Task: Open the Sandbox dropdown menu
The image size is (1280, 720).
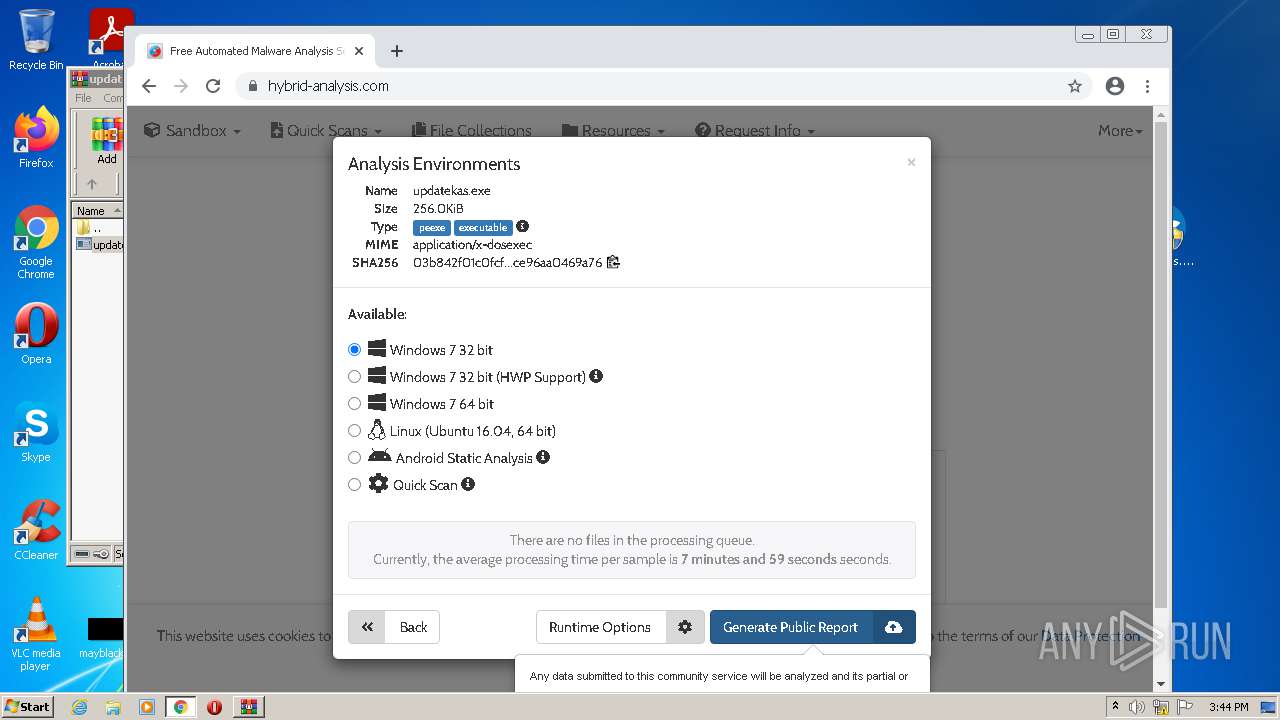Action: 192,130
